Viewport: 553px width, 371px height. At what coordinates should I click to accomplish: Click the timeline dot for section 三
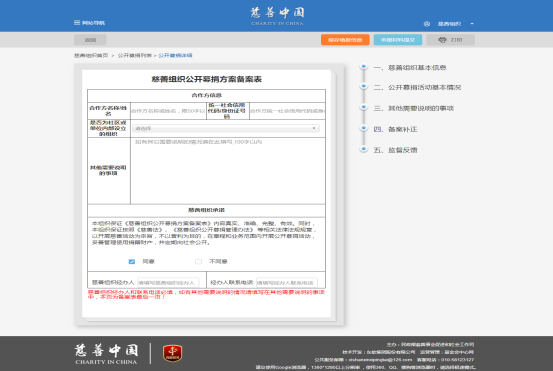click(364, 107)
